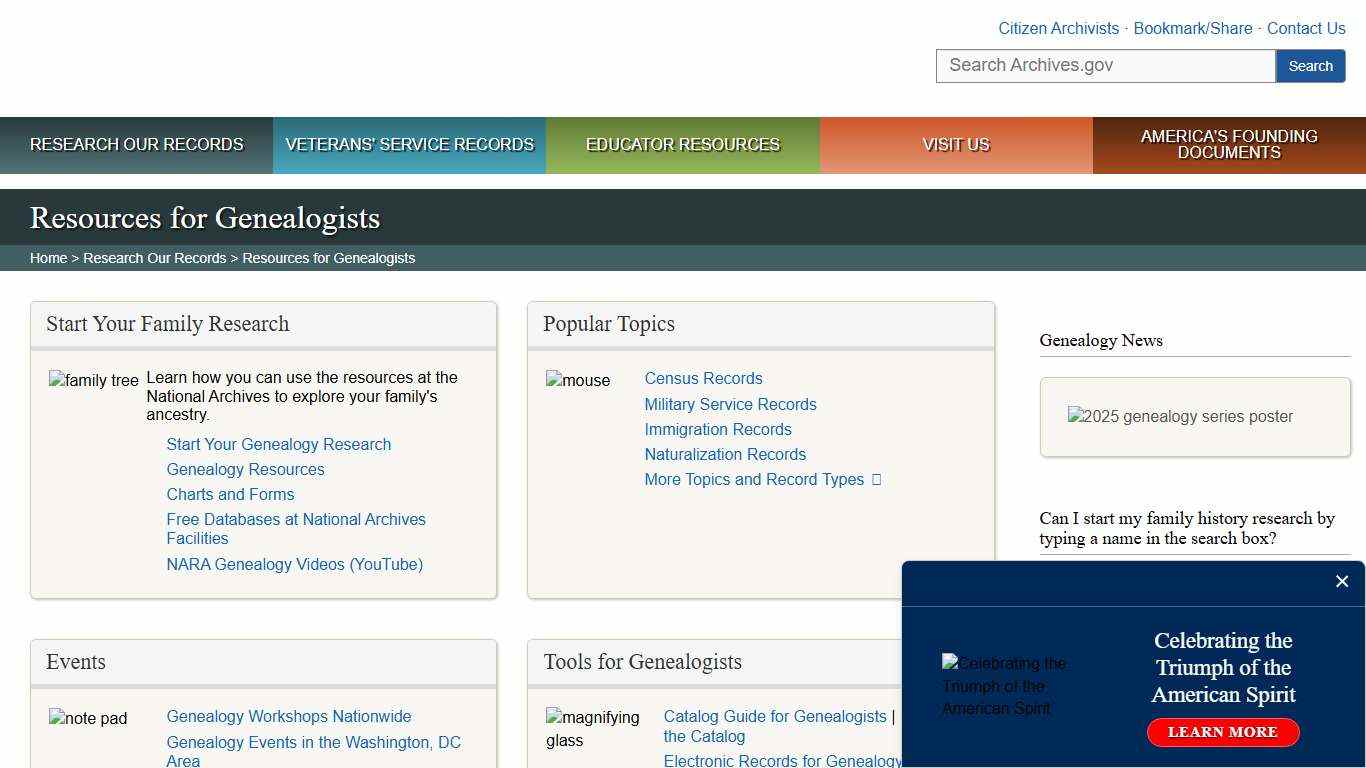Click the note pad icon under Events
This screenshot has height=768, width=1366.
click(87, 718)
